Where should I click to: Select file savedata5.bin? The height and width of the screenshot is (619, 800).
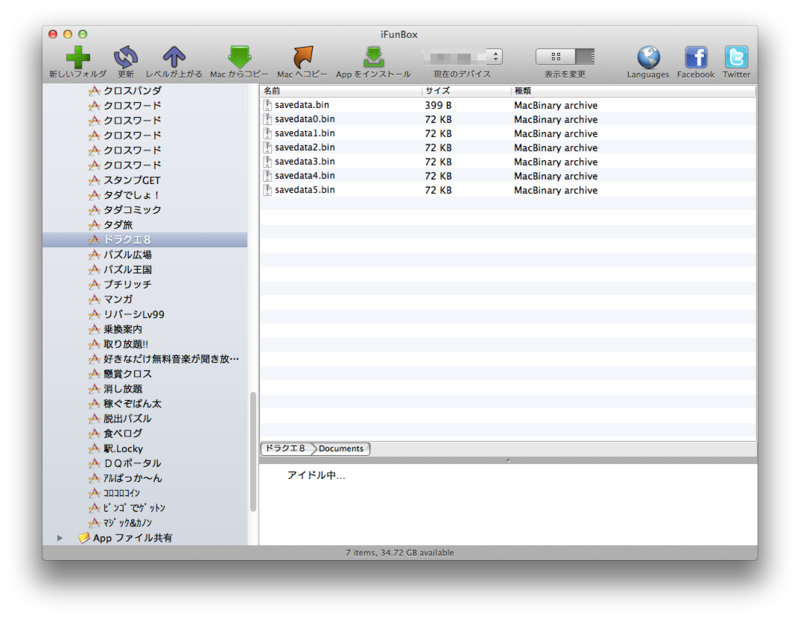[508, 190]
